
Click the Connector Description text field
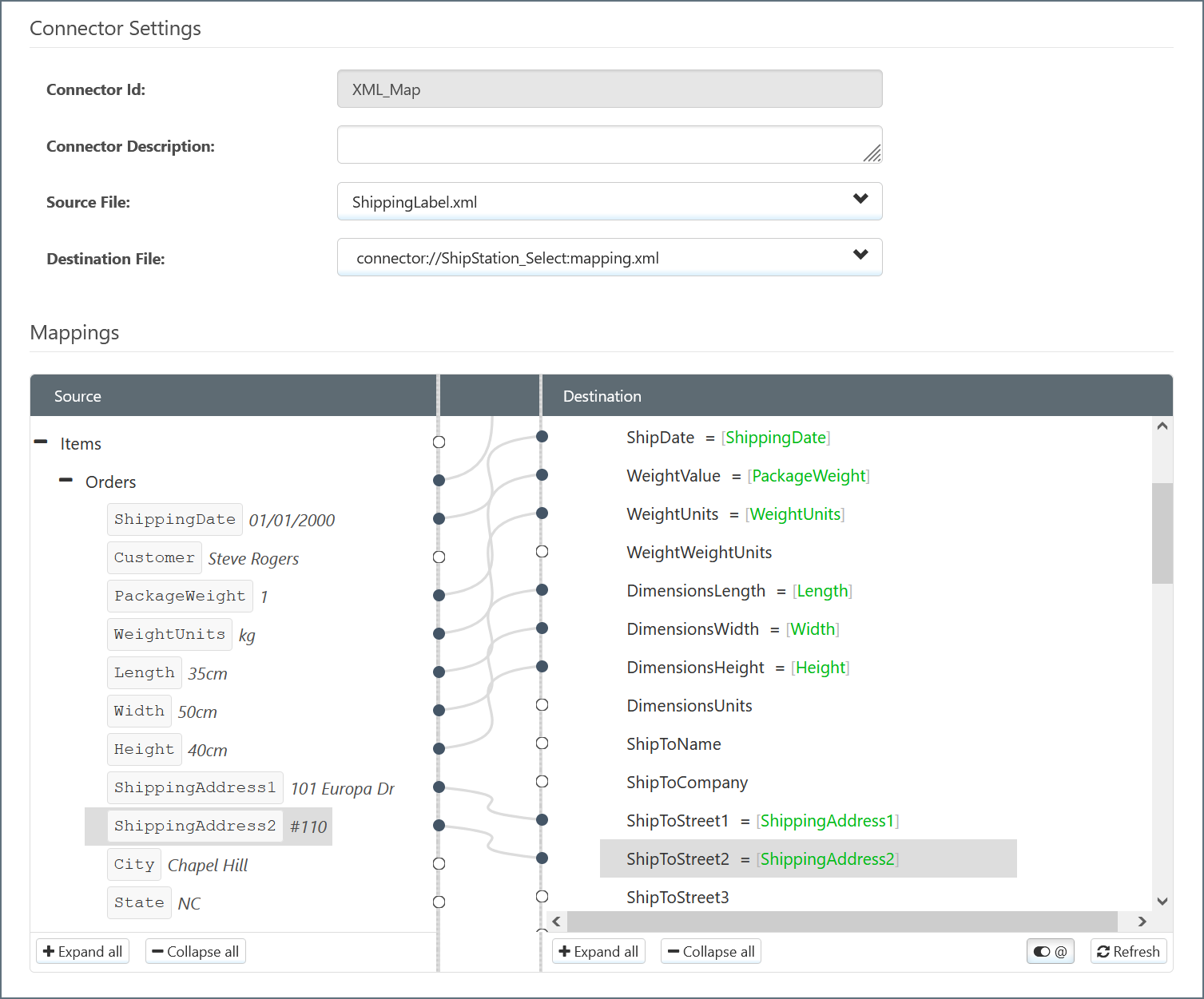(x=609, y=145)
